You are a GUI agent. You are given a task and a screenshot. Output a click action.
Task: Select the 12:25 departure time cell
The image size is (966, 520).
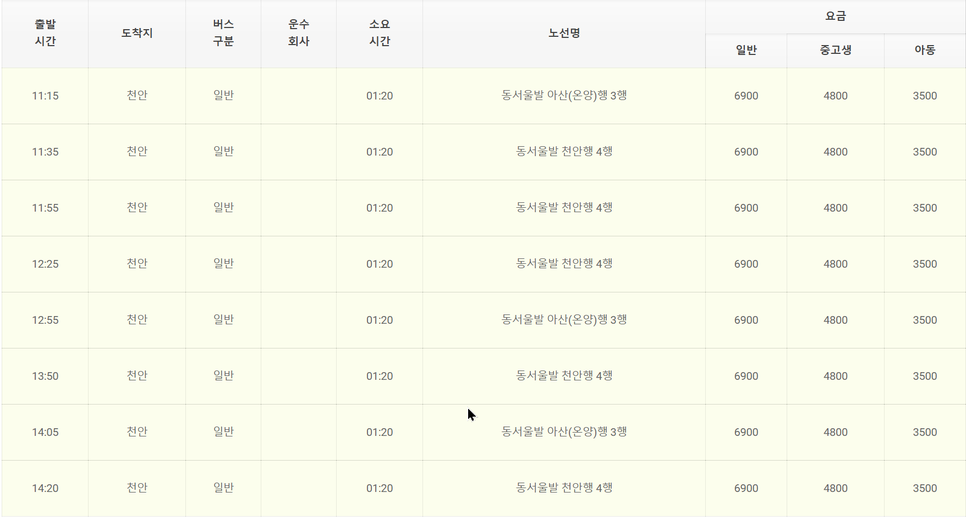pos(45,264)
